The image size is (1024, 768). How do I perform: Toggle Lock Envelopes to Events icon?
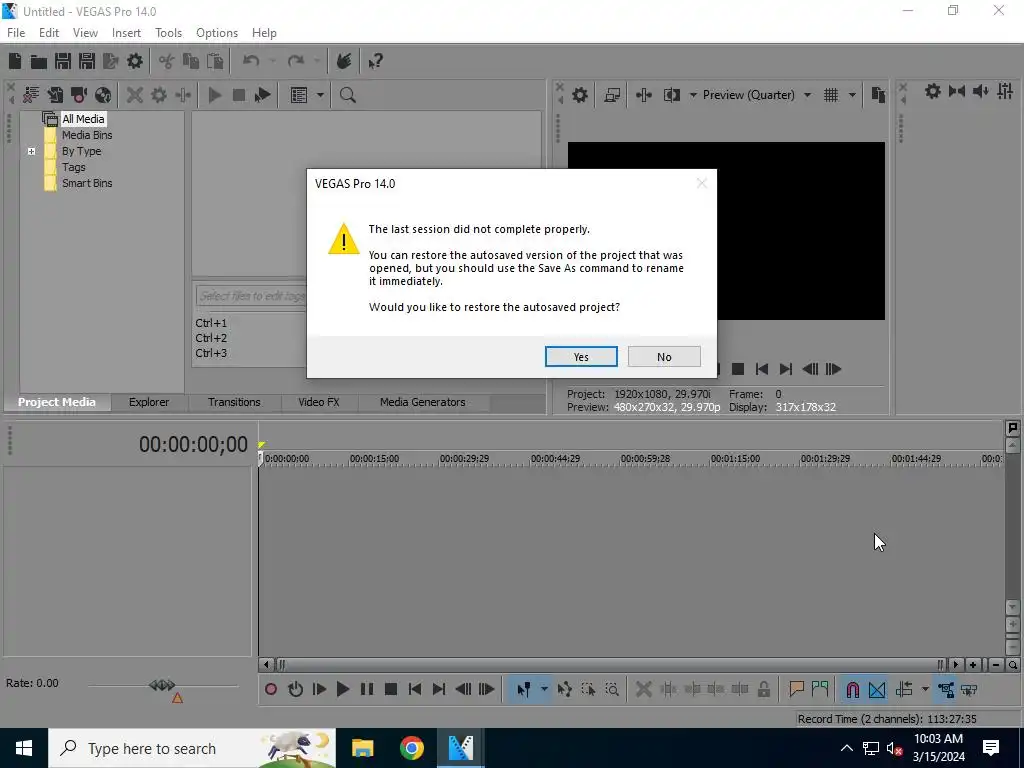(946, 690)
